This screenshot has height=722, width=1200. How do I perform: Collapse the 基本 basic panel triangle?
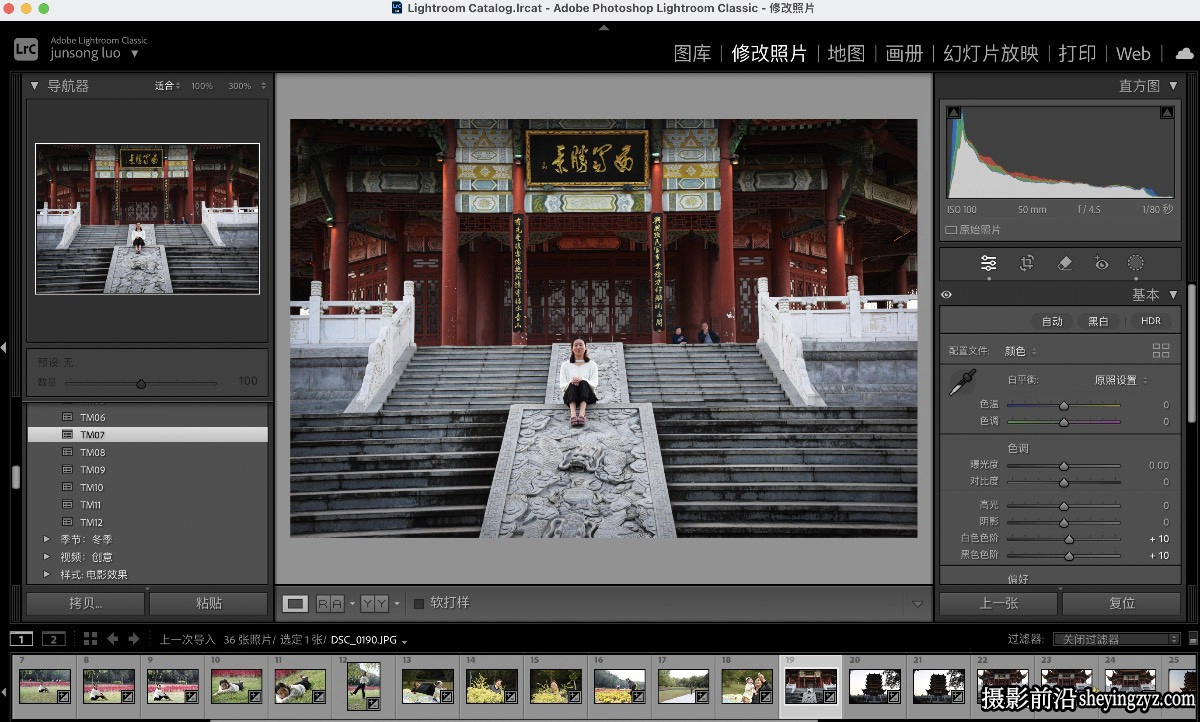[x=1173, y=295]
